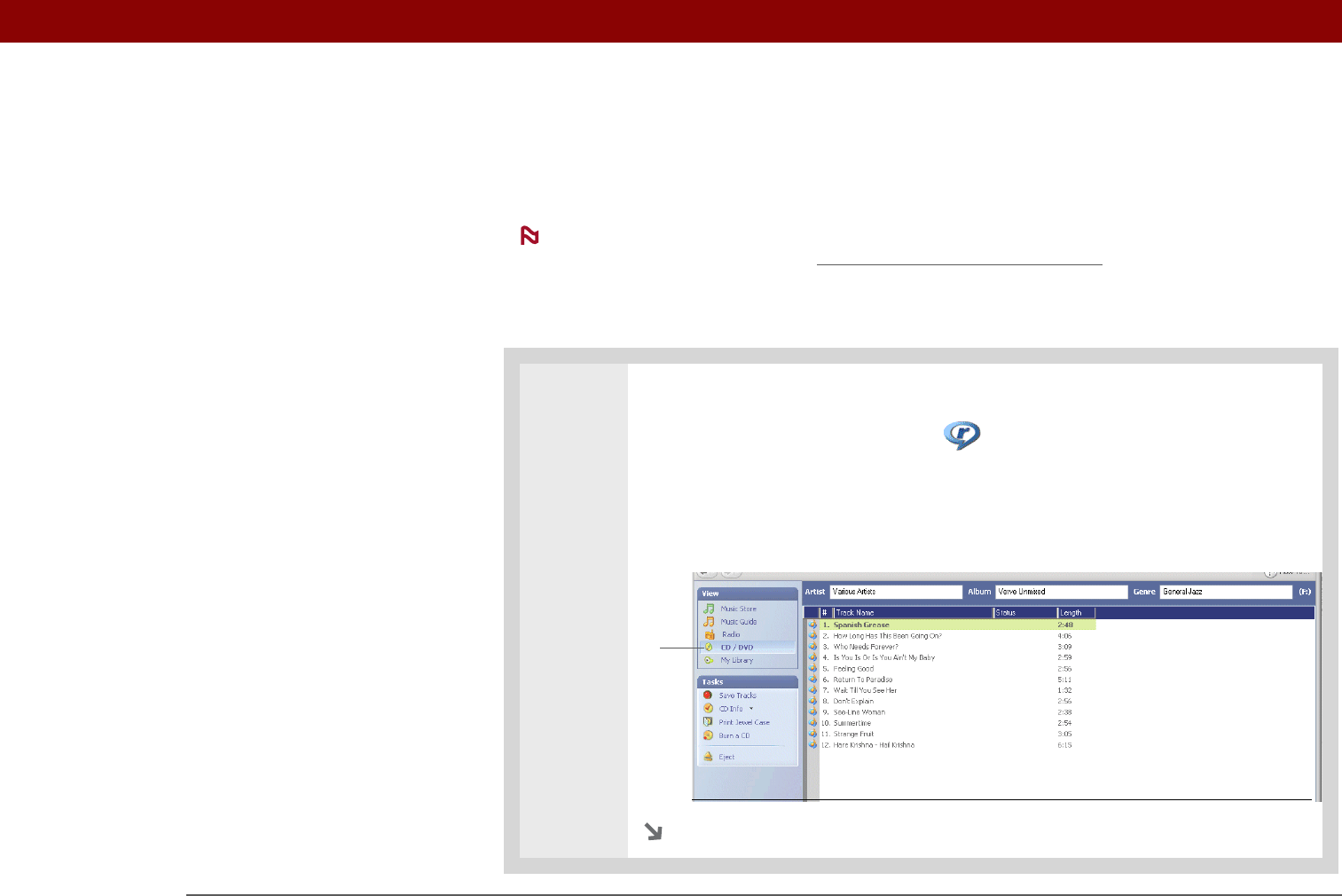Sort by the Length column header
1342x896 pixels.
(1077, 613)
